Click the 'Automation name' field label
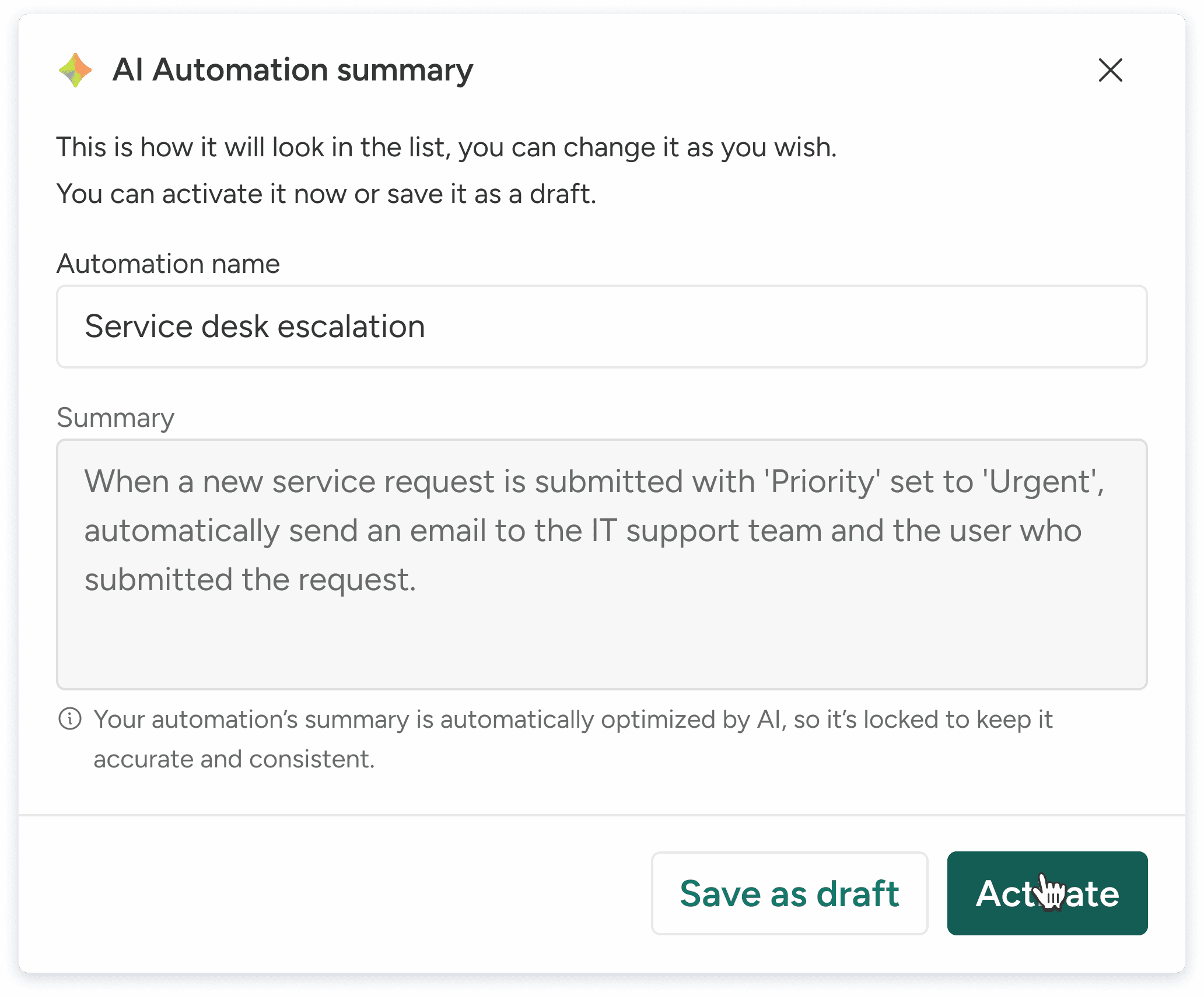The image size is (1204, 996). point(168,264)
